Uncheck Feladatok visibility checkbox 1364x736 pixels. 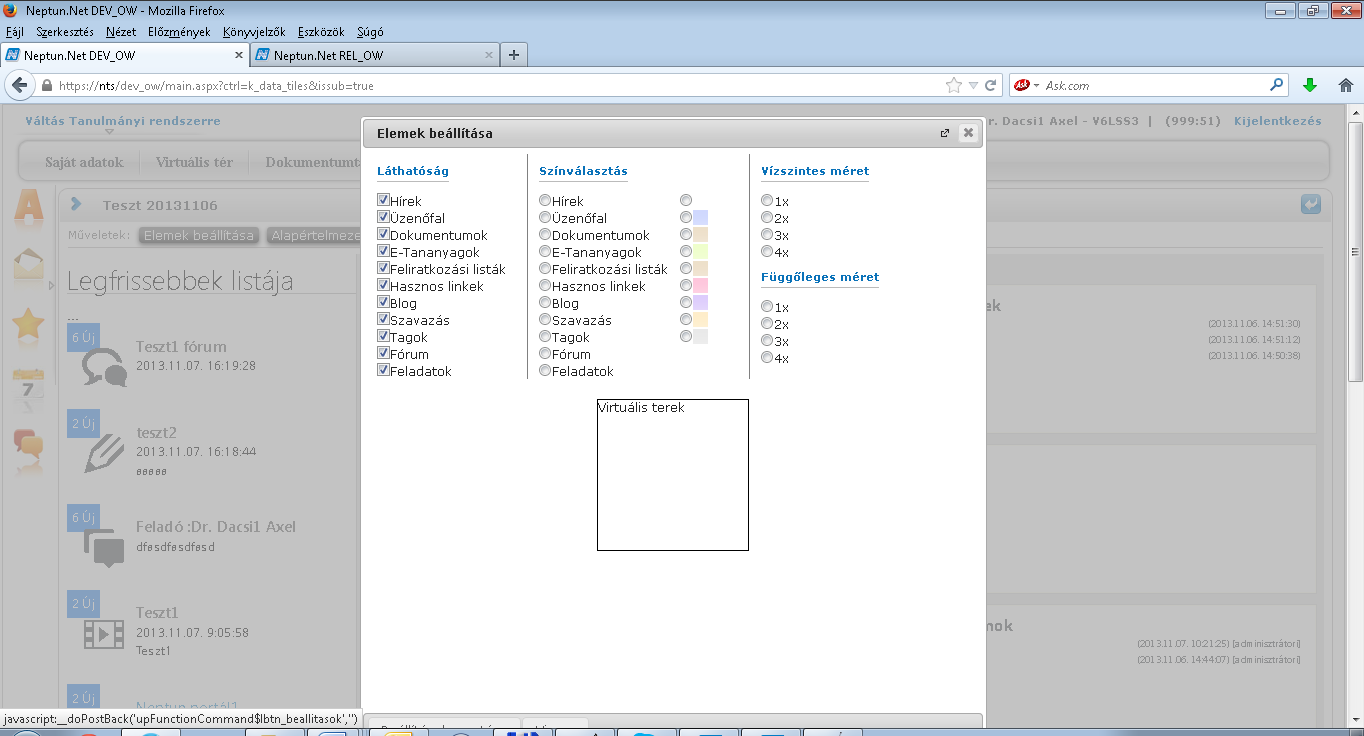click(383, 371)
